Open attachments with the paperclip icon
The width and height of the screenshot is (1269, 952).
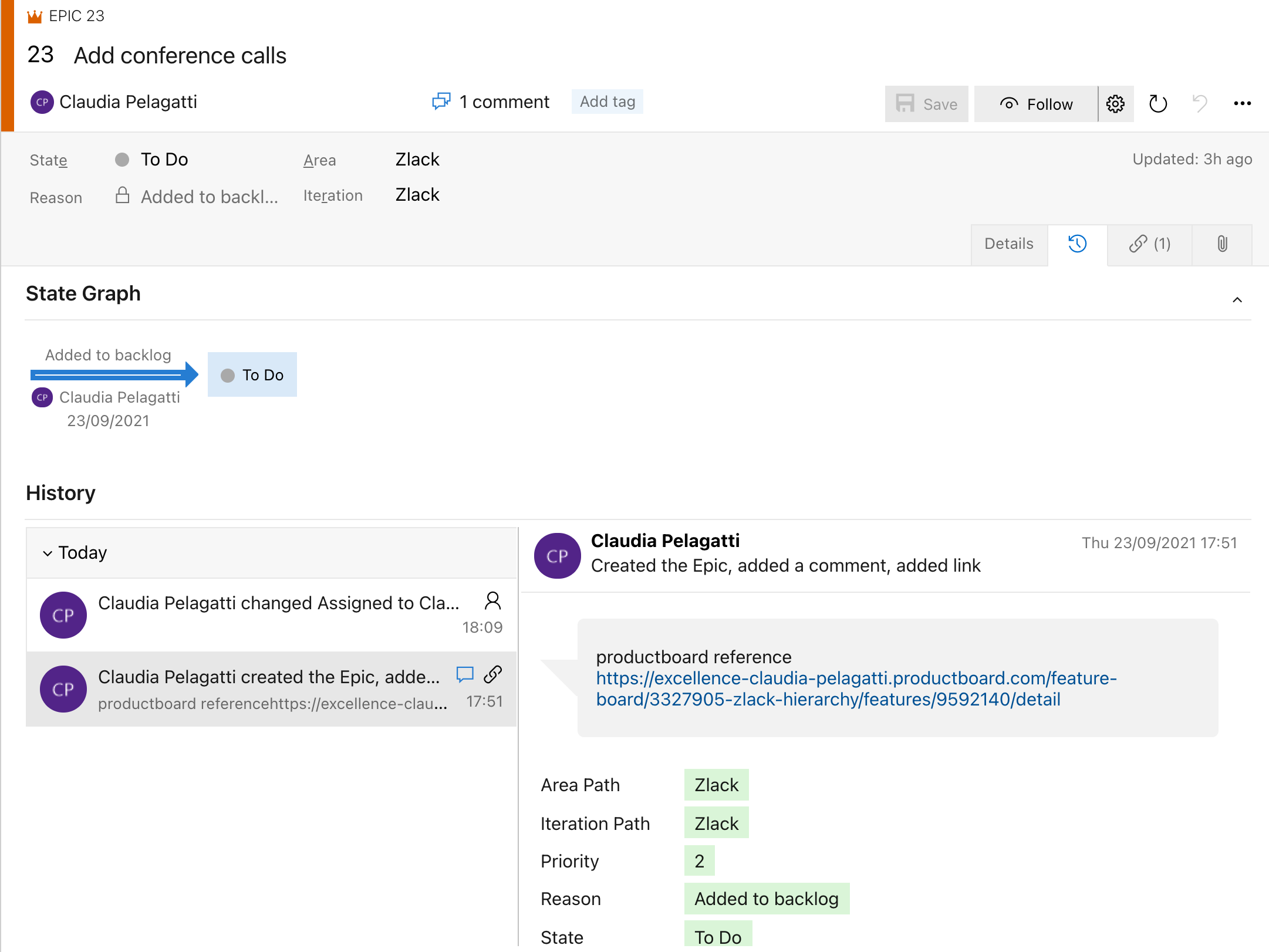(x=1223, y=244)
